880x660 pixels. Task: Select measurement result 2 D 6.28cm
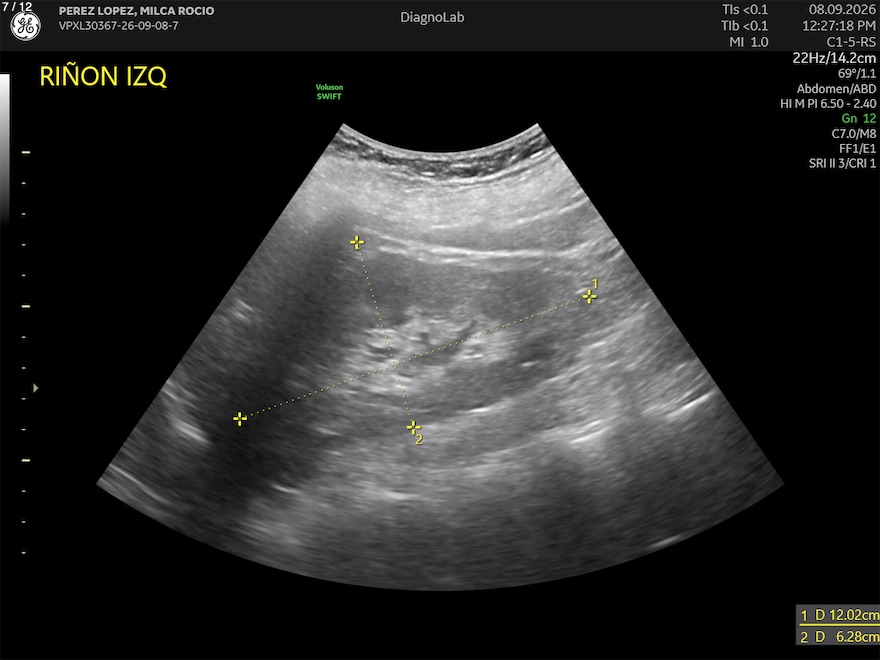(x=839, y=636)
